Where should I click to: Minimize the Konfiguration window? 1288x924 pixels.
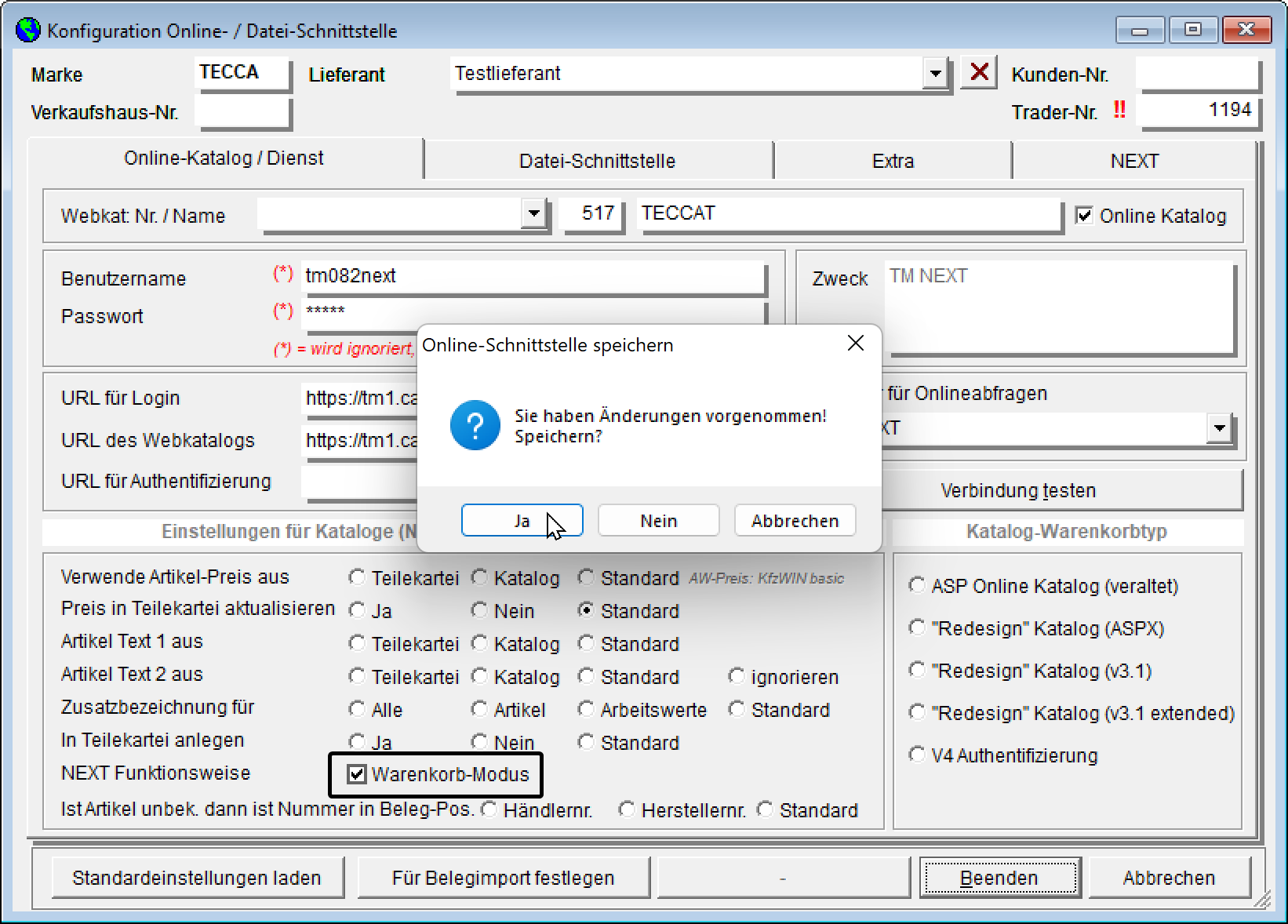coord(1140,30)
